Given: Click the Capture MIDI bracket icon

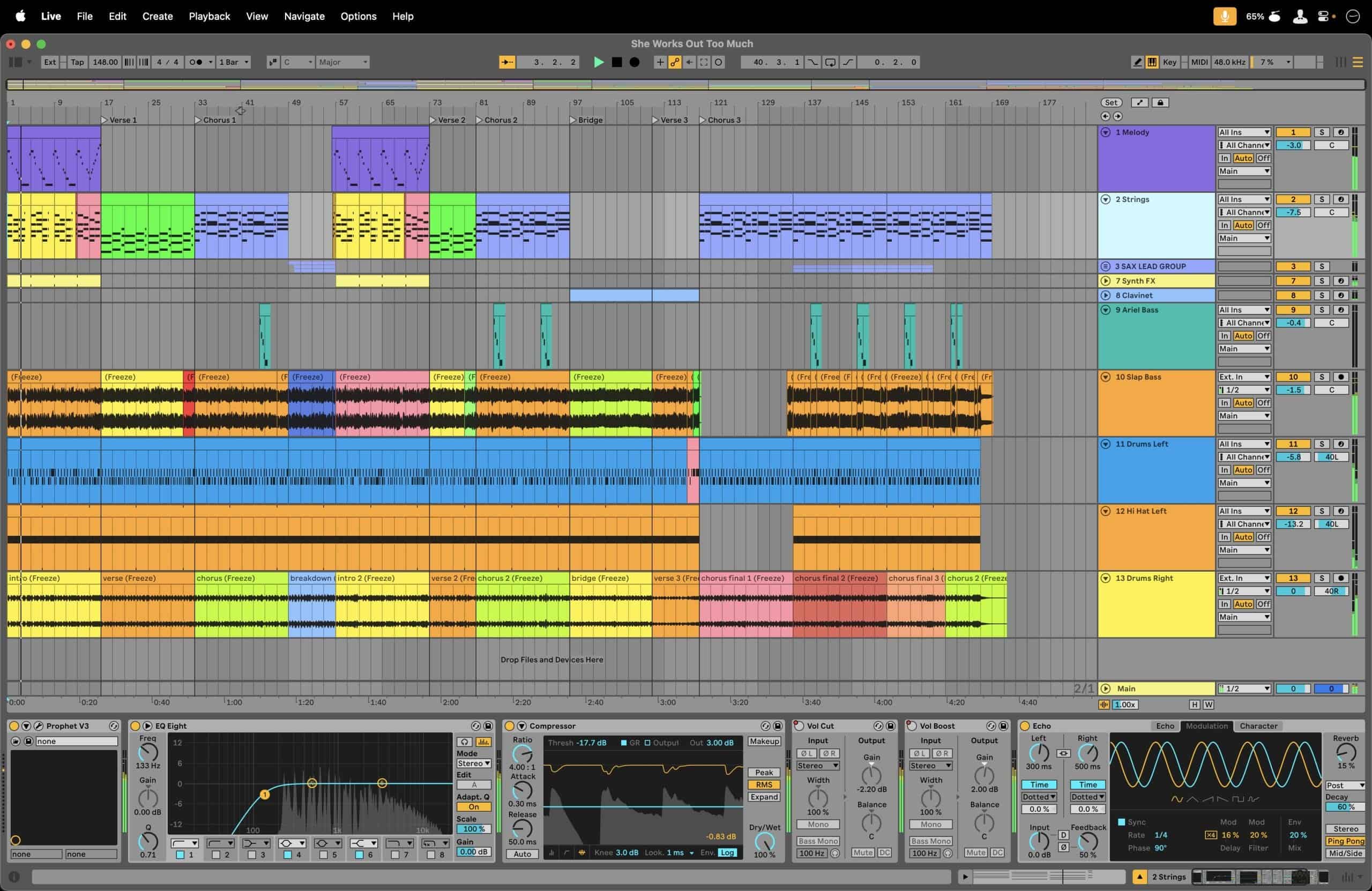Looking at the screenshot, I should coord(704,62).
